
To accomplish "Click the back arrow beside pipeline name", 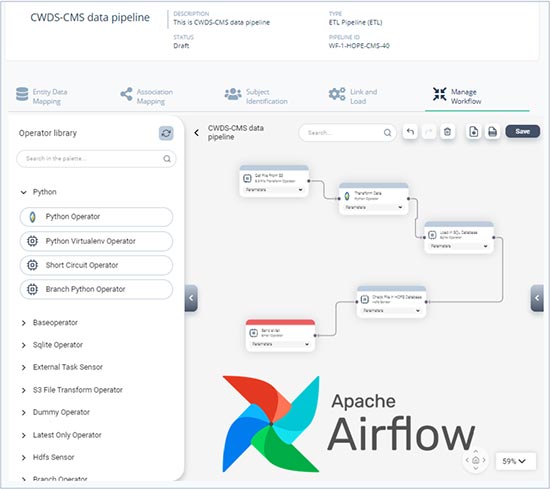I will click(197, 133).
